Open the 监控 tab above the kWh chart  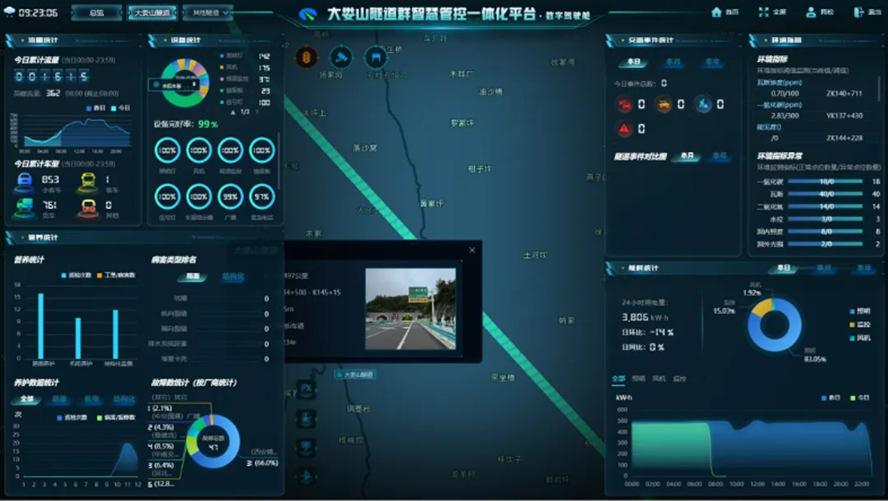coord(680,379)
